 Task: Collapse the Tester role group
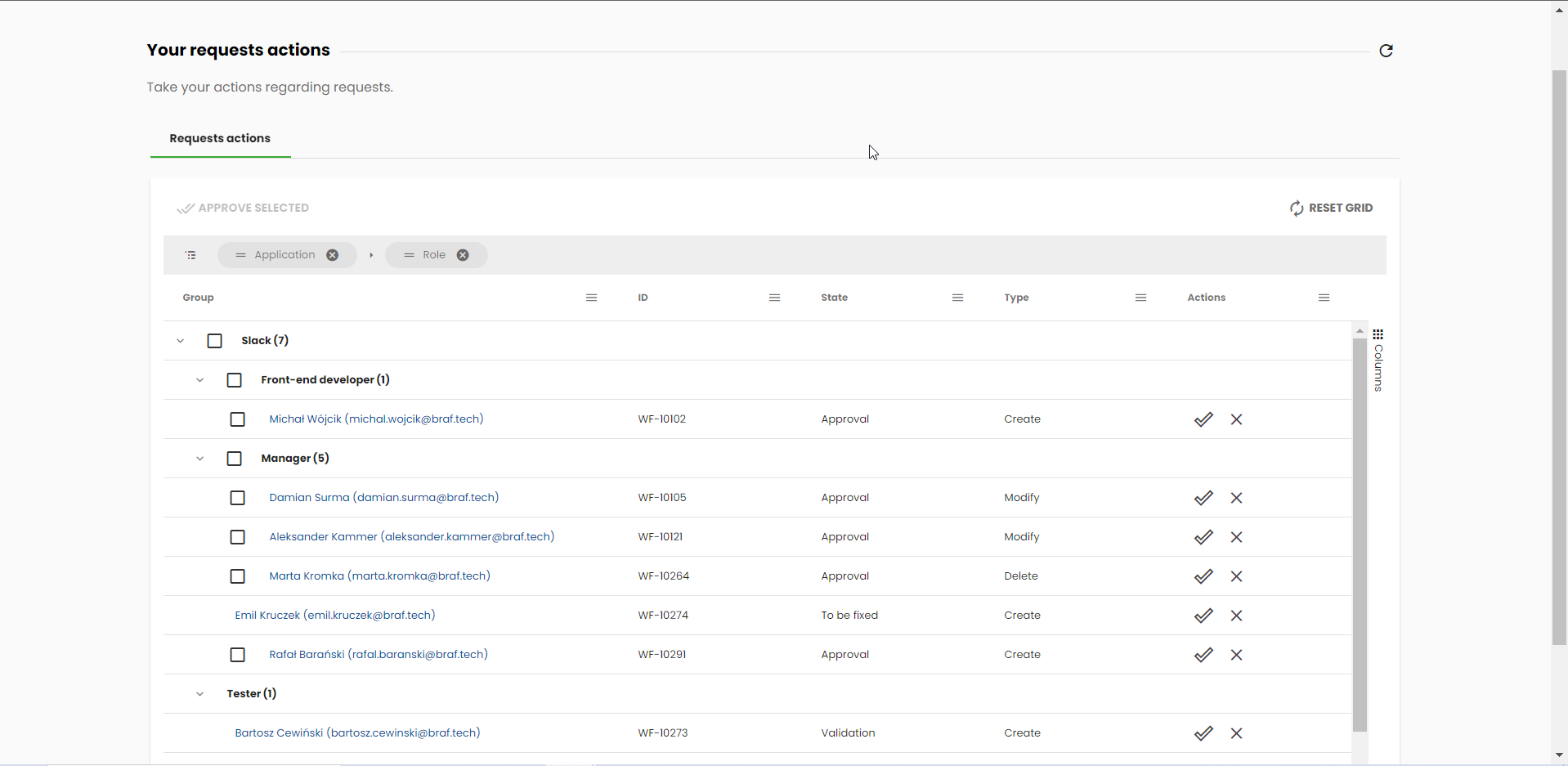[x=200, y=694]
